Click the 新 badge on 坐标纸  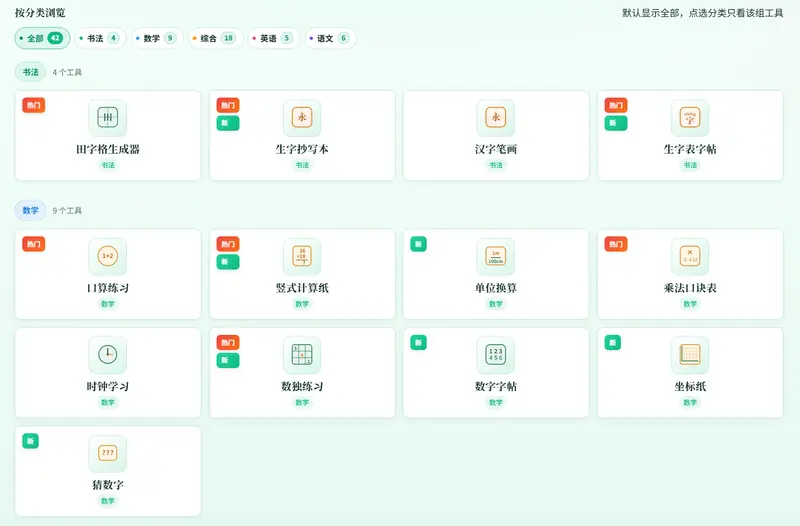coord(613,342)
